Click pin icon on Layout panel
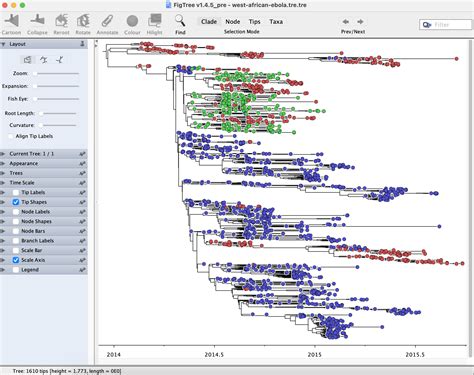This screenshot has width=474, height=375. pos(82,44)
